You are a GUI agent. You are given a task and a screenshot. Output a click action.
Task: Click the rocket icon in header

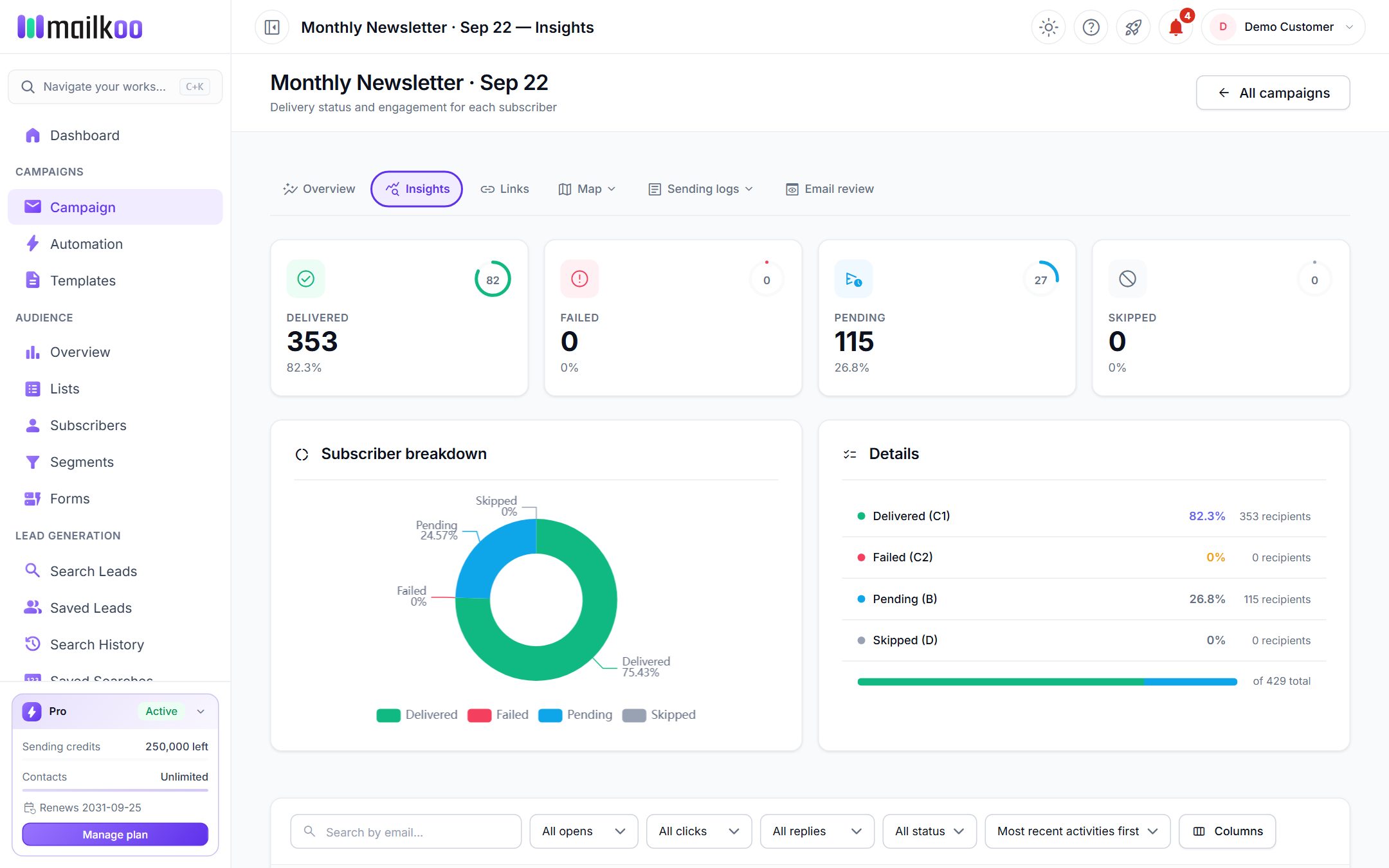coord(1133,27)
